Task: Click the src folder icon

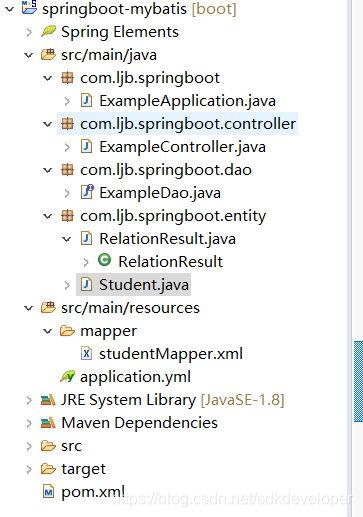Action: (x=48, y=446)
